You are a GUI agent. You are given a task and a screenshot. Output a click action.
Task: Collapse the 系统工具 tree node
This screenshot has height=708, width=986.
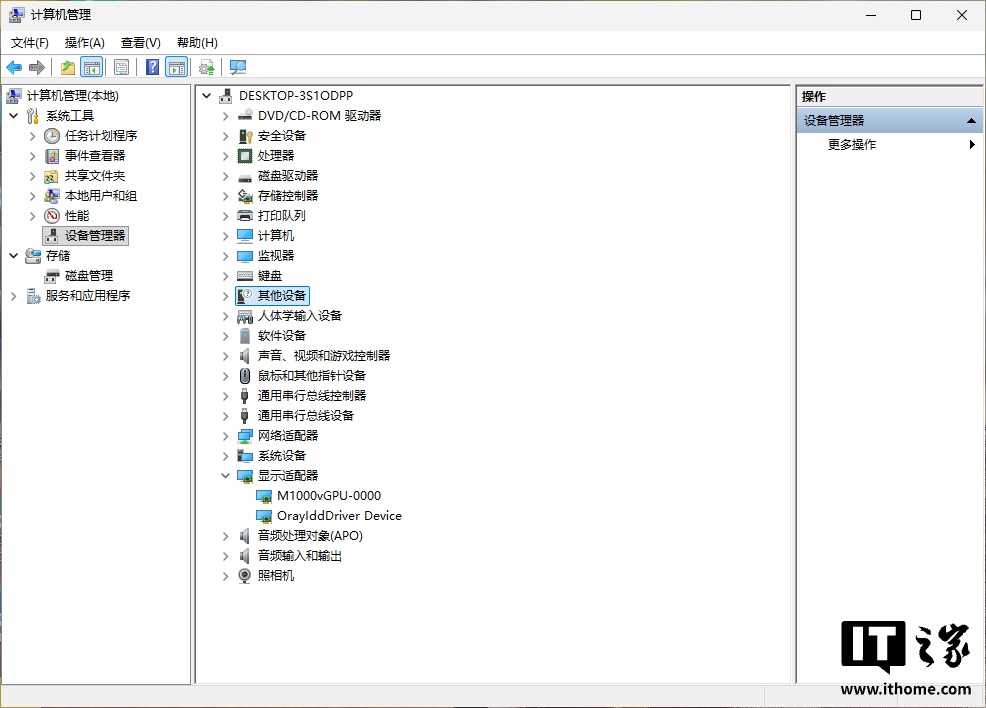(14, 116)
